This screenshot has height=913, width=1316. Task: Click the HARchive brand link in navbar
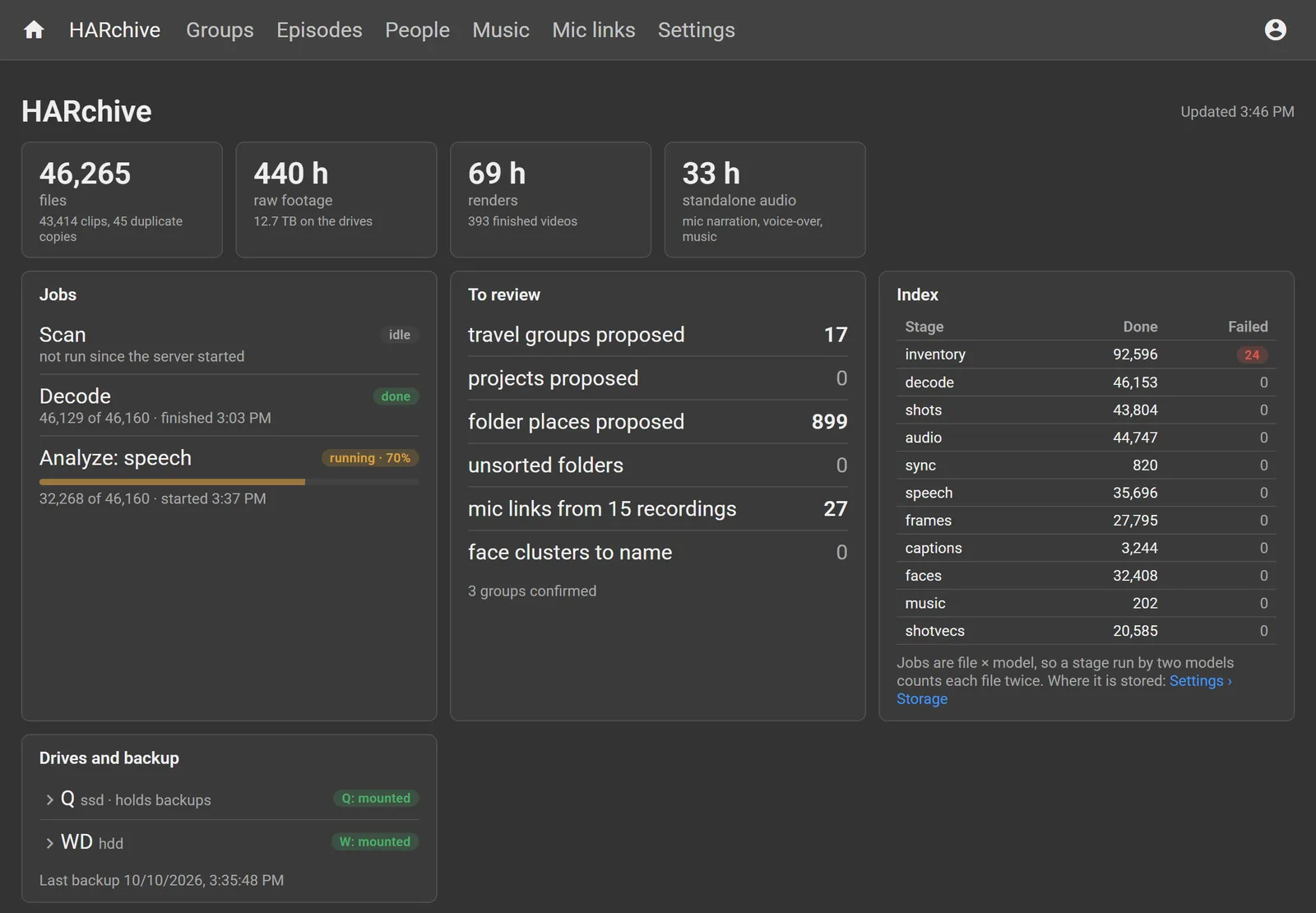[114, 30]
